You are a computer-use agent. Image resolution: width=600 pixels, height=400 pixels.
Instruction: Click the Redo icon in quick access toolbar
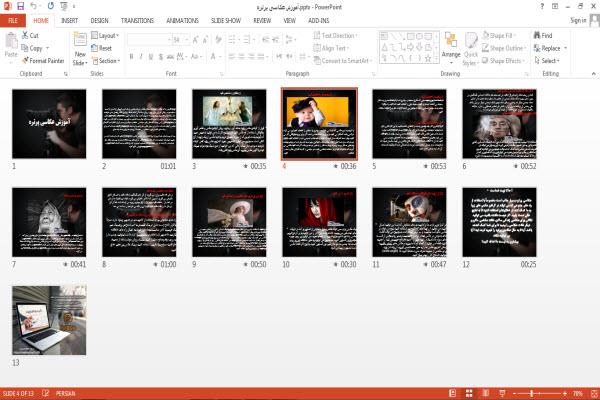(x=51, y=6)
